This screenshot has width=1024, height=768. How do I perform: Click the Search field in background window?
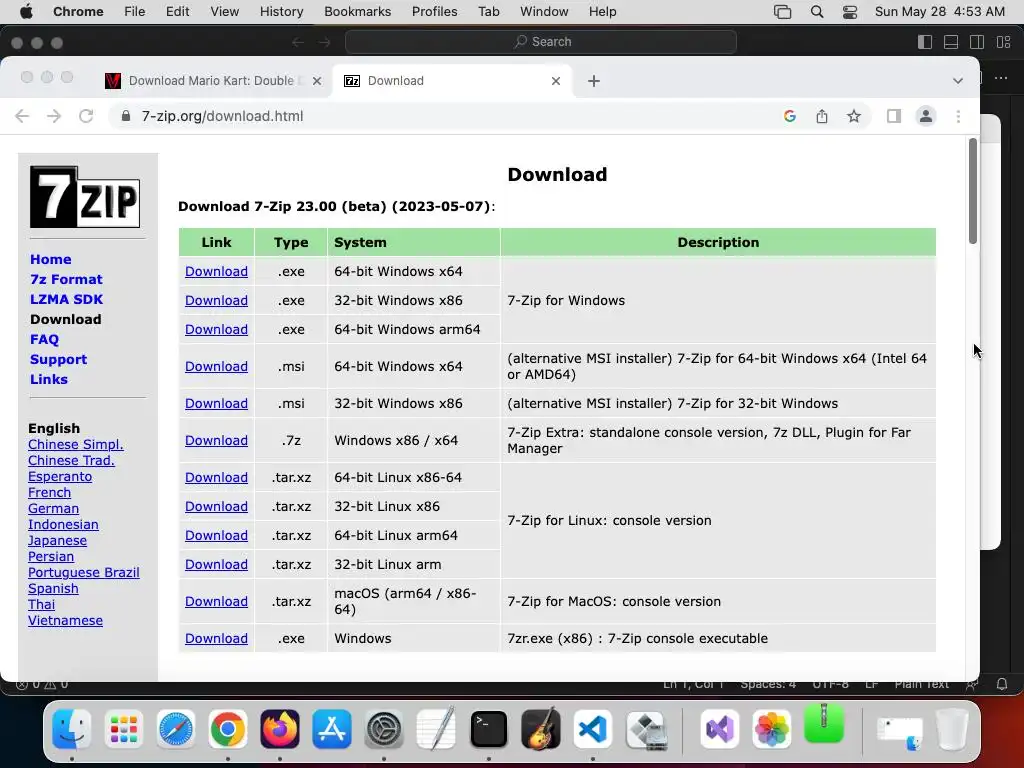(541, 42)
